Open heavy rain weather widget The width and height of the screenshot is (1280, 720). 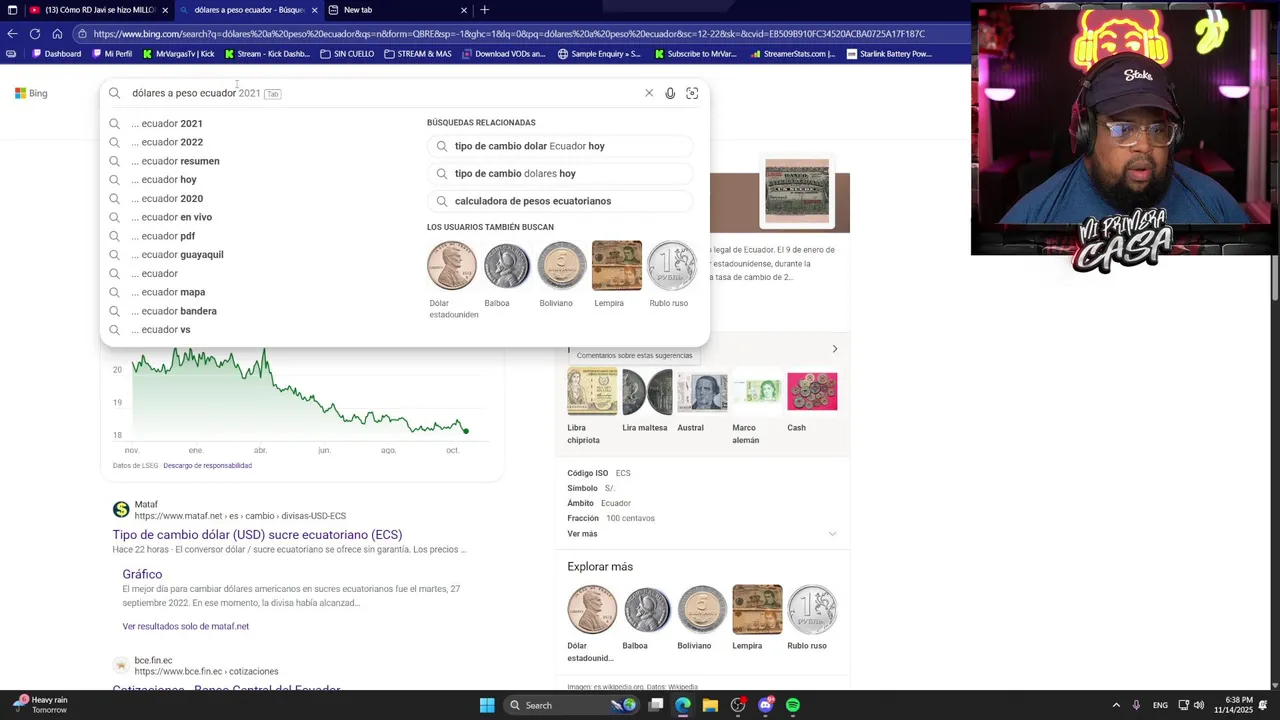pos(41,705)
